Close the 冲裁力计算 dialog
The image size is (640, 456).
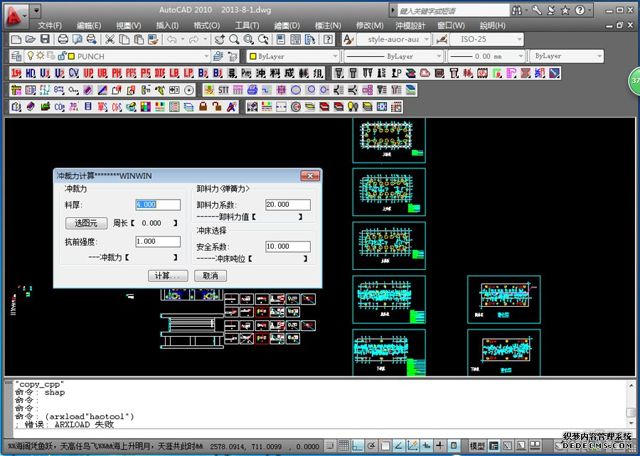tap(310, 176)
